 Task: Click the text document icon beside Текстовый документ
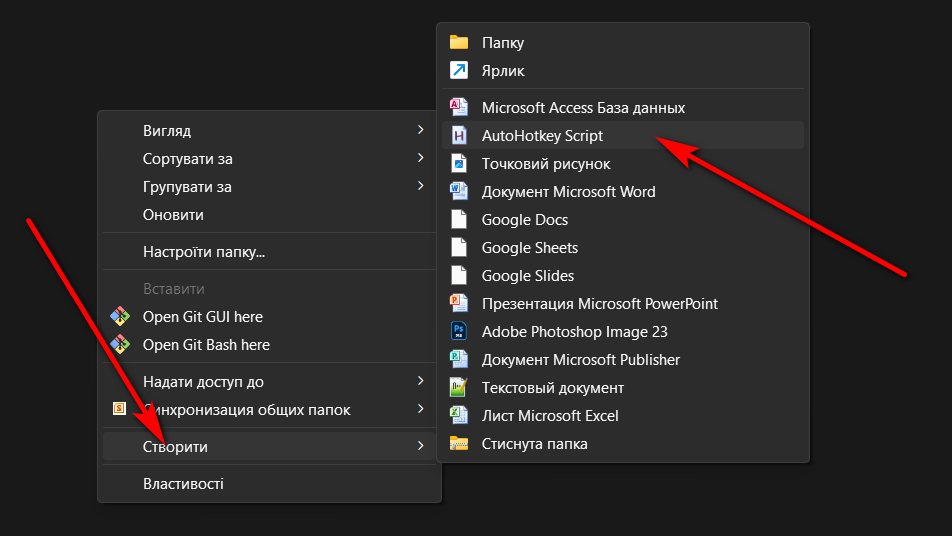(459, 387)
